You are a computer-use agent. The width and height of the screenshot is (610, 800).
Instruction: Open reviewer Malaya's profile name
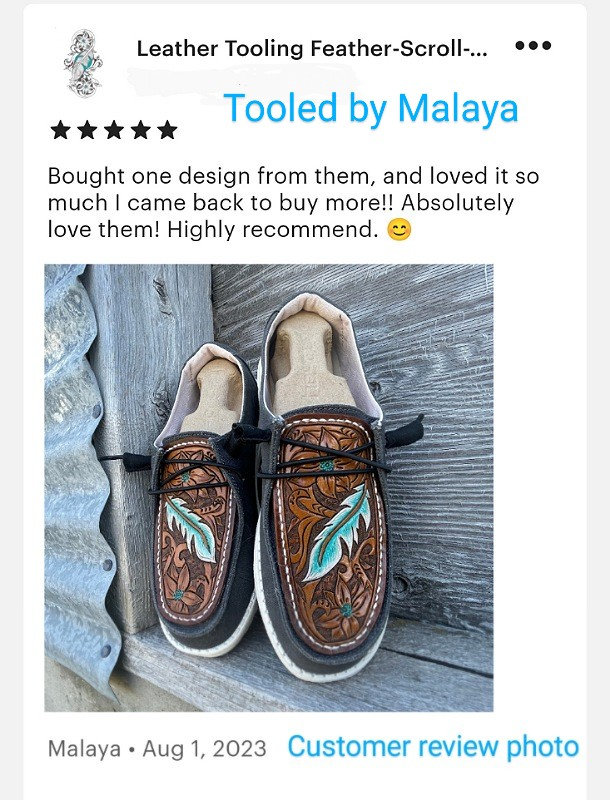click(x=84, y=749)
